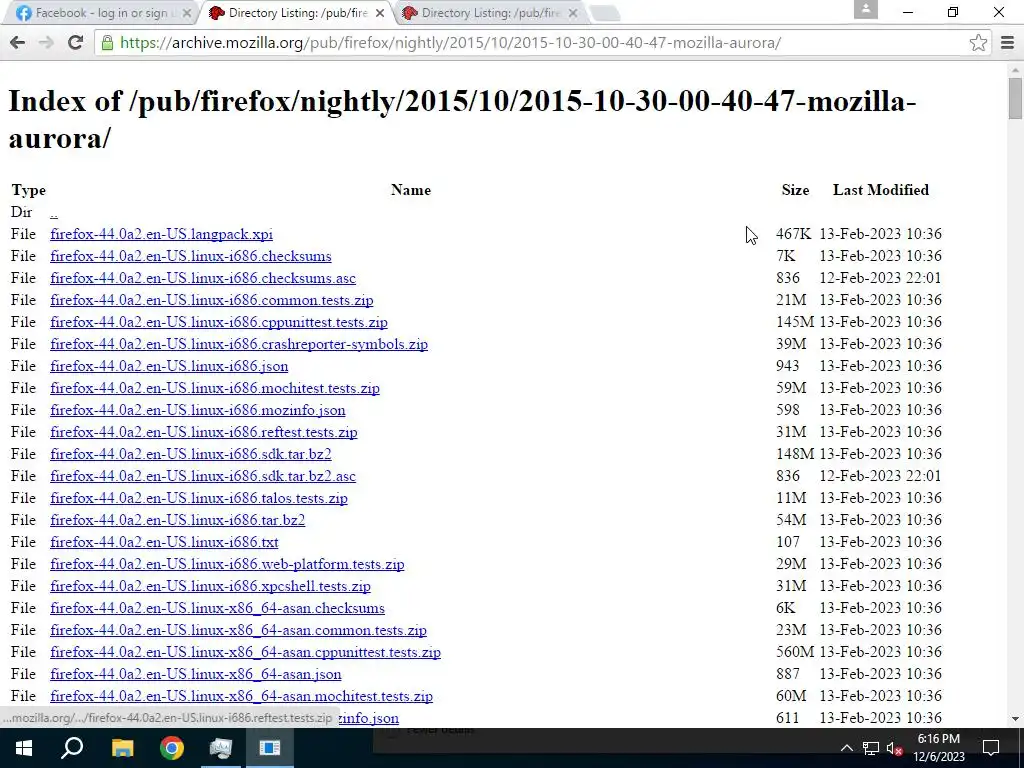Click the muted volume tray icon

click(x=894, y=748)
